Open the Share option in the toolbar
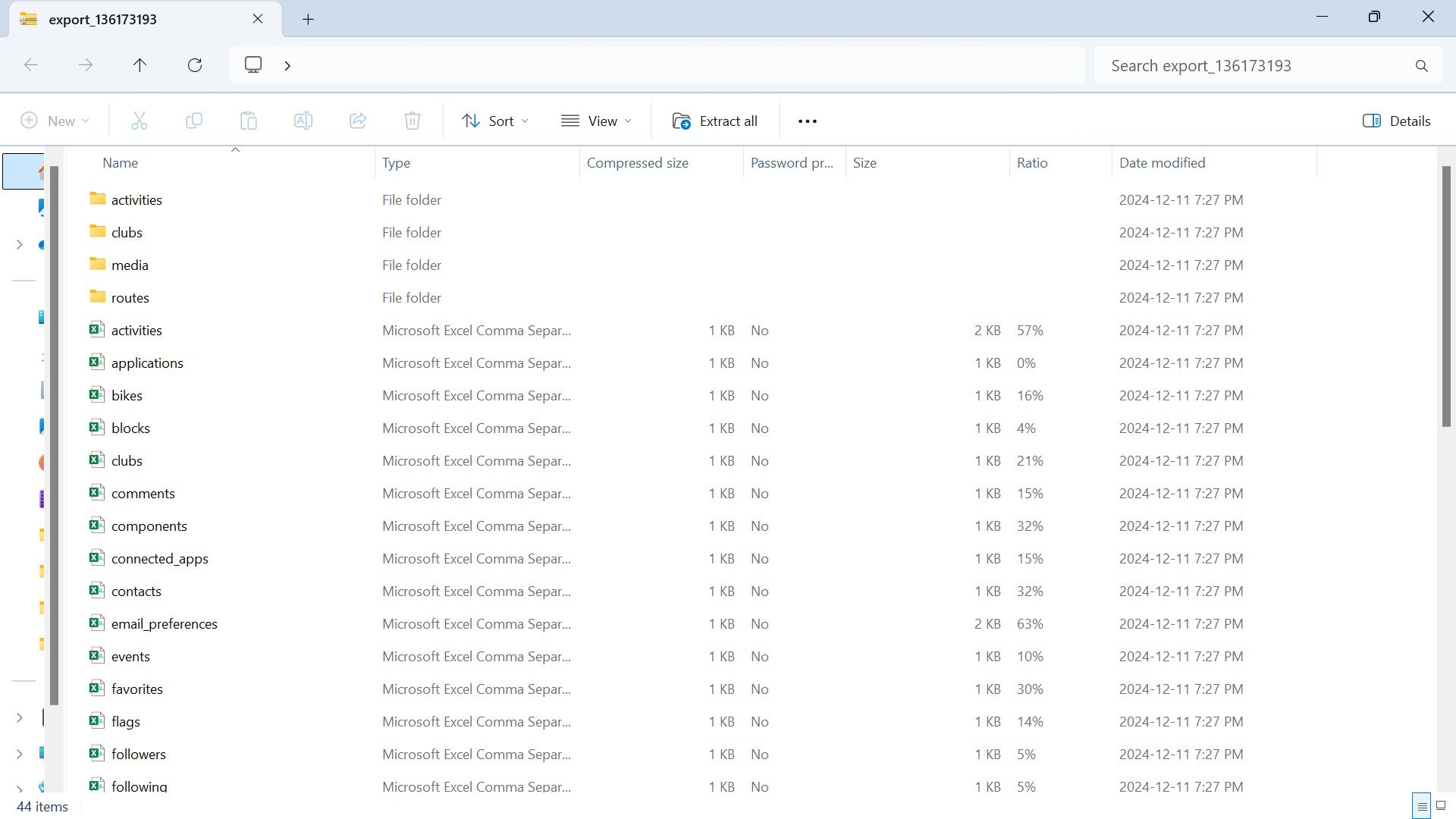 [x=358, y=121]
